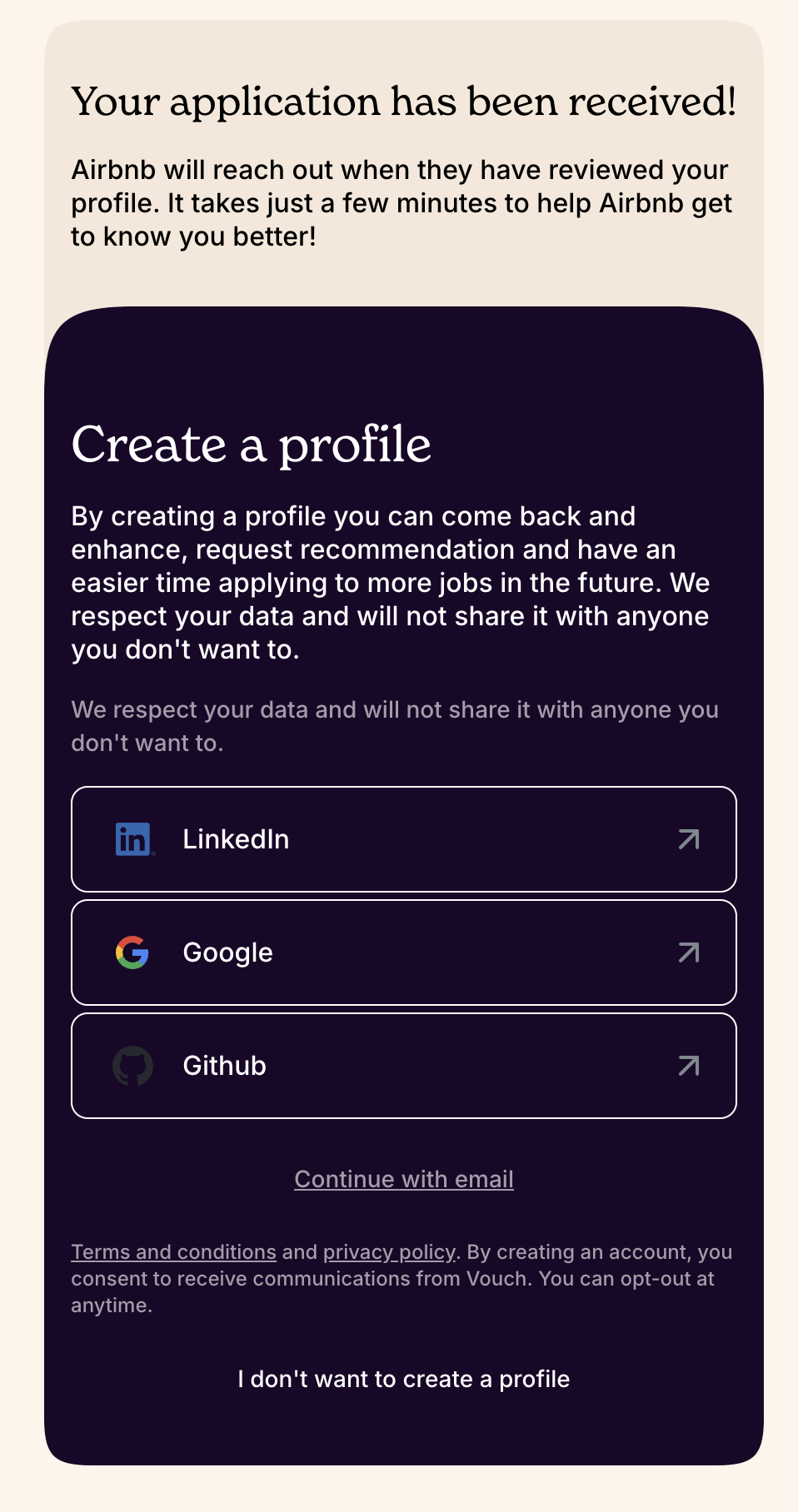The width and height of the screenshot is (798, 1512).
Task: Click the LinkedIn logo icon
Action: pyautogui.click(x=134, y=839)
